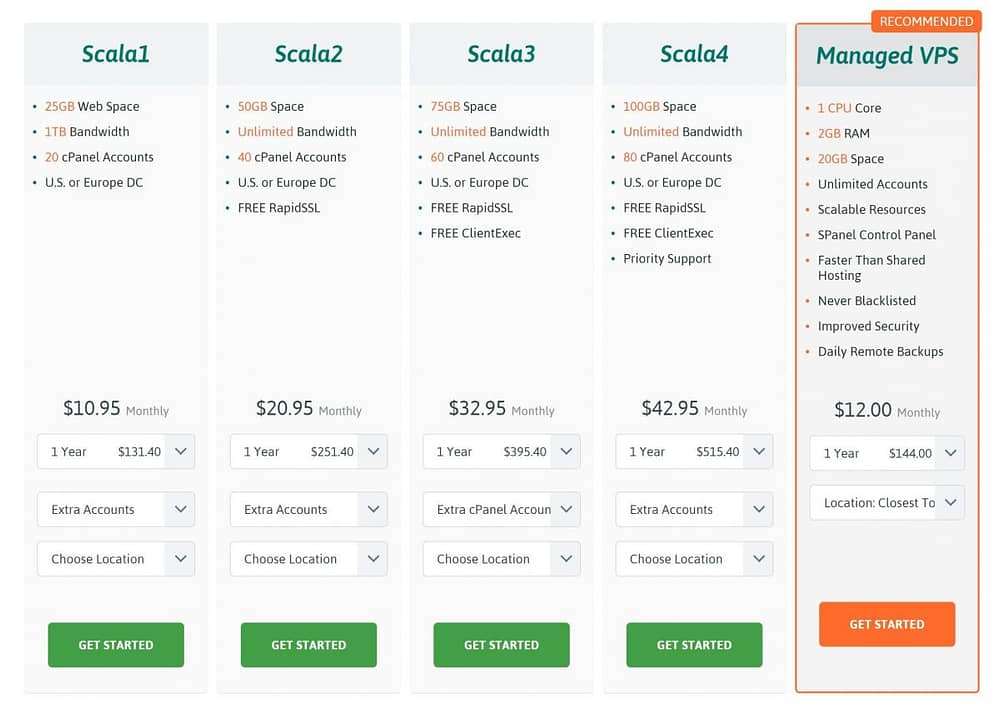This screenshot has width=1000, height=708.
Task: Select Scala2 Choose Location dropdown
Action: click(309, 559)
